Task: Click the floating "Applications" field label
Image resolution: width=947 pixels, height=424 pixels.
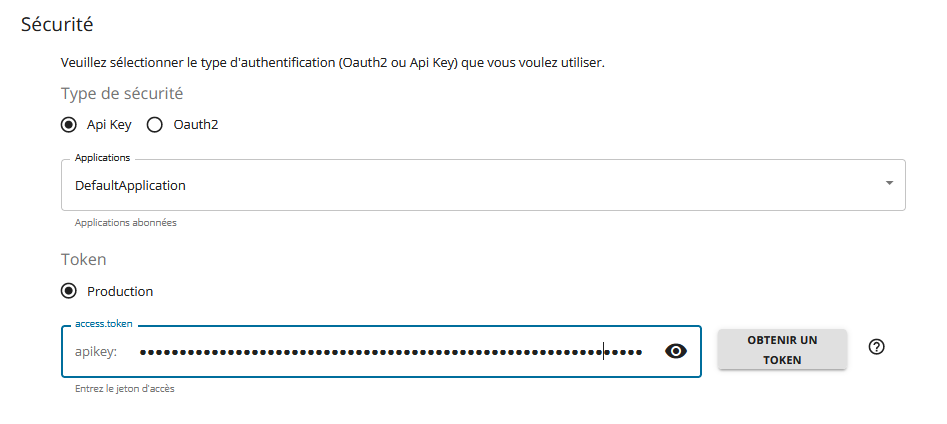Action: point(102,158)
